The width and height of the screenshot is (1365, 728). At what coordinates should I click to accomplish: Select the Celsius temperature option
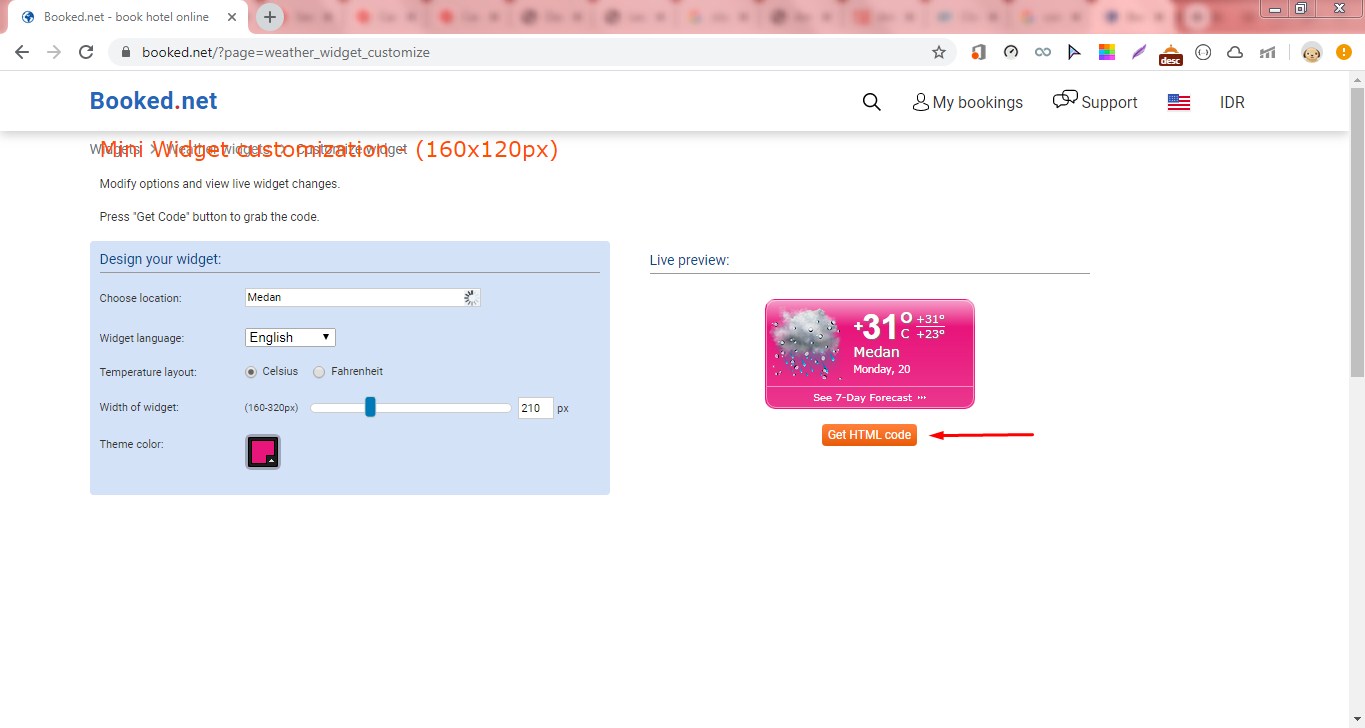point(272,371)
